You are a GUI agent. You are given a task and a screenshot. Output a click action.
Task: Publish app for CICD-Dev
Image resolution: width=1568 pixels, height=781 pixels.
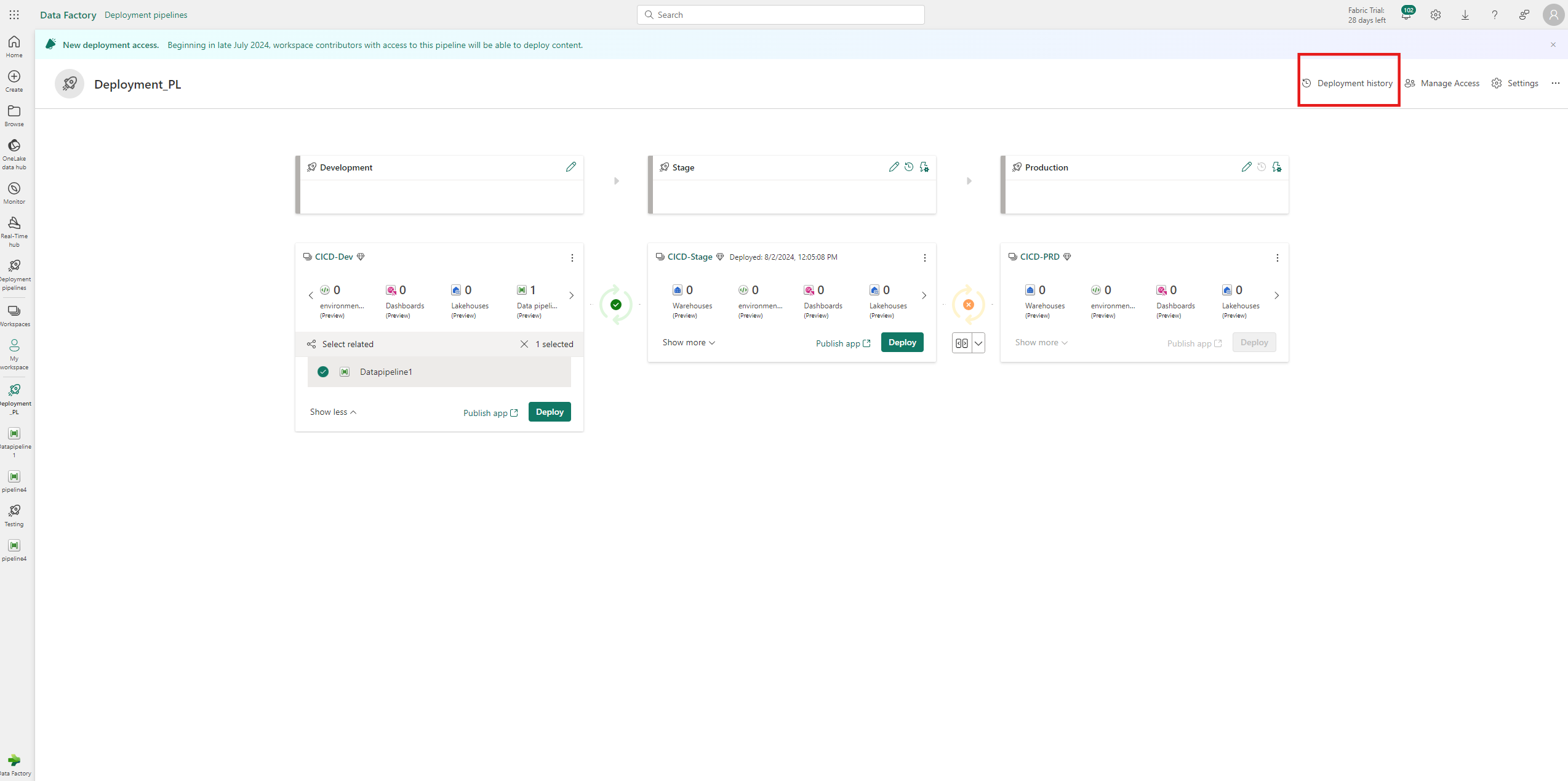pos(490,413)
